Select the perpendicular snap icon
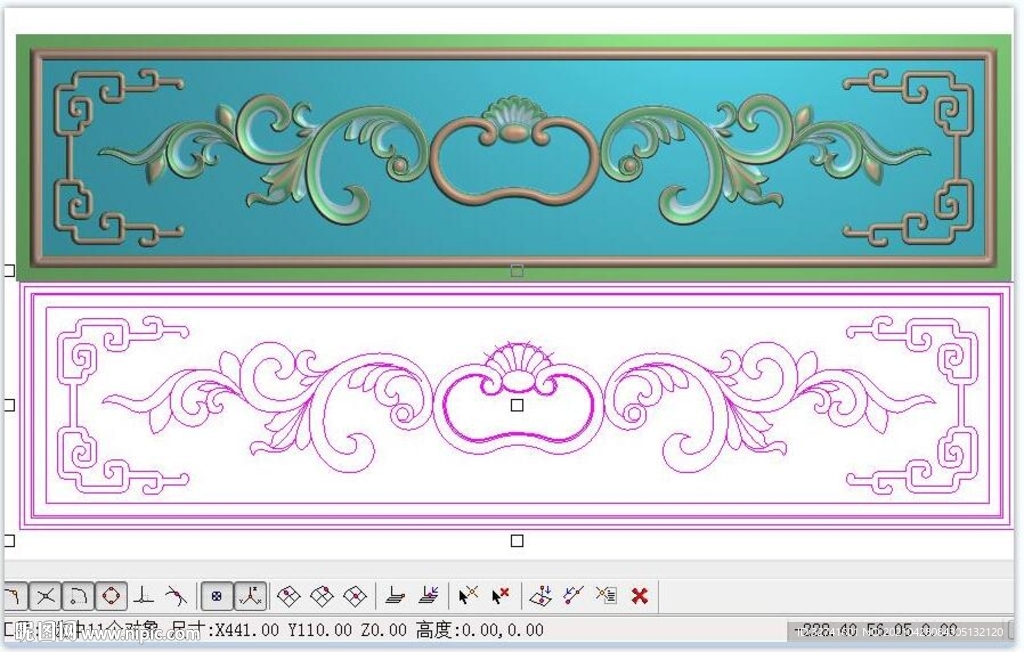The height and width of the screenshot is (652, 1024). (144, 597)
